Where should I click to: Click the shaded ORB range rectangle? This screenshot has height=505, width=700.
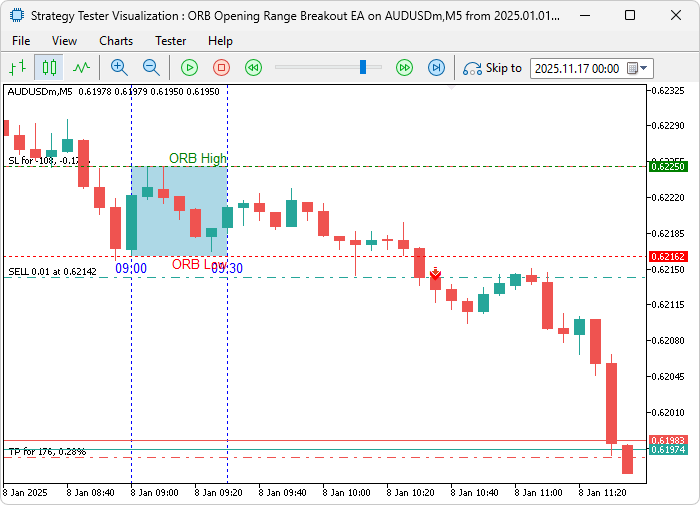pyautogui.click(x=179, y=212)
